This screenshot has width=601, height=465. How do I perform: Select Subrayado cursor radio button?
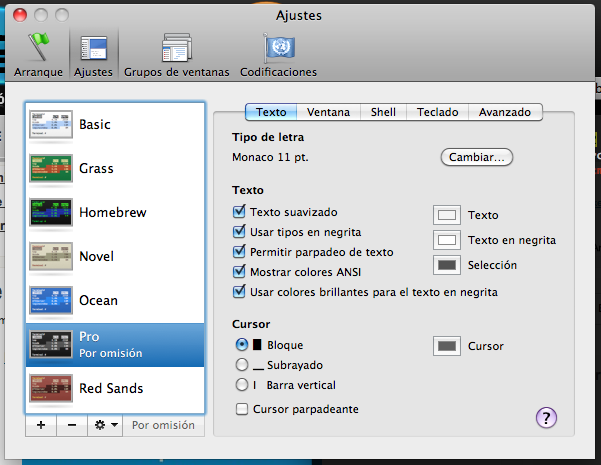(241, 365)
